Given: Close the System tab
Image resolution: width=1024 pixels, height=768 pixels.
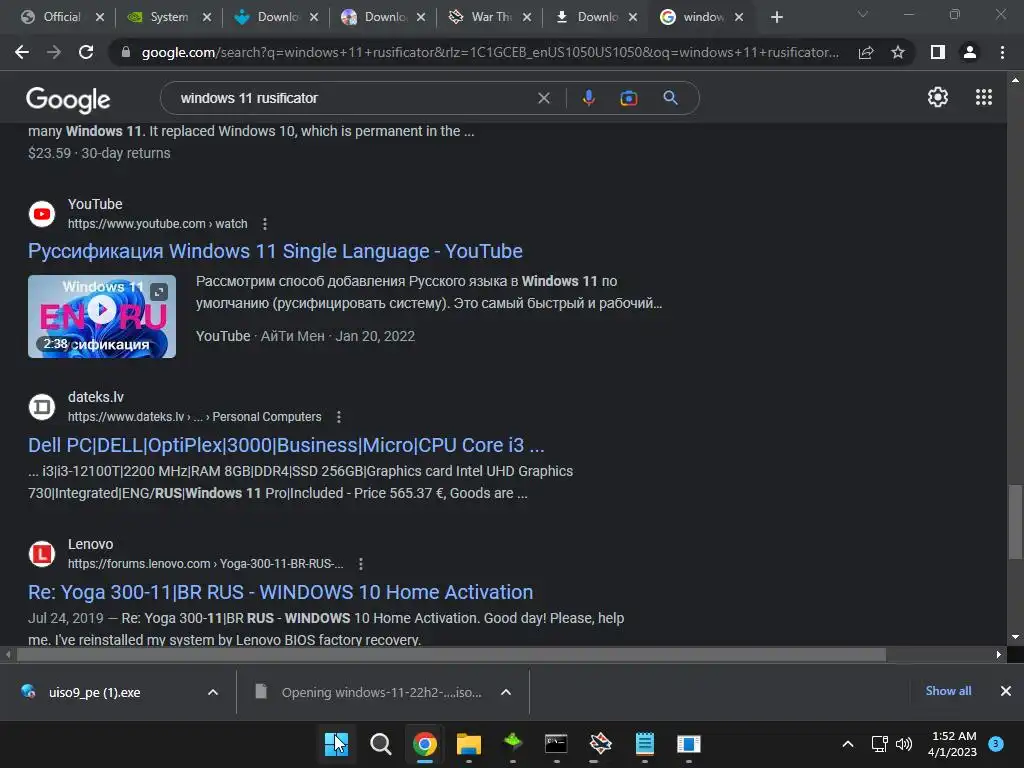Looking at the screenshot, I should [207, 17].
